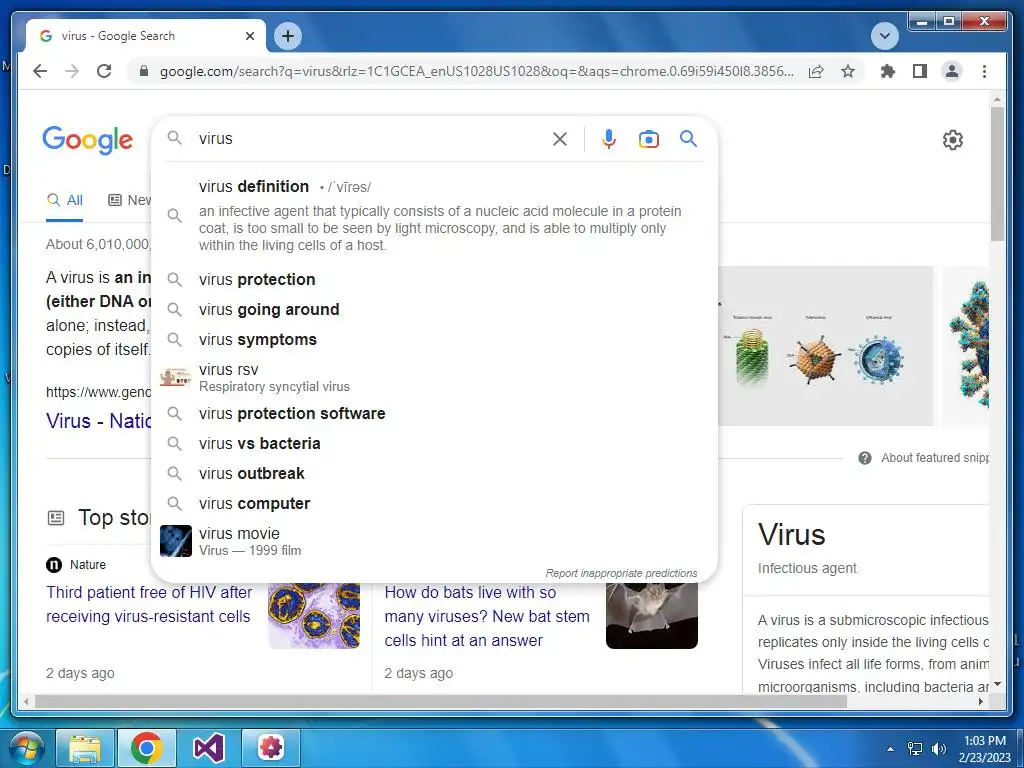Open the Virus - National result link

[99, 421]
